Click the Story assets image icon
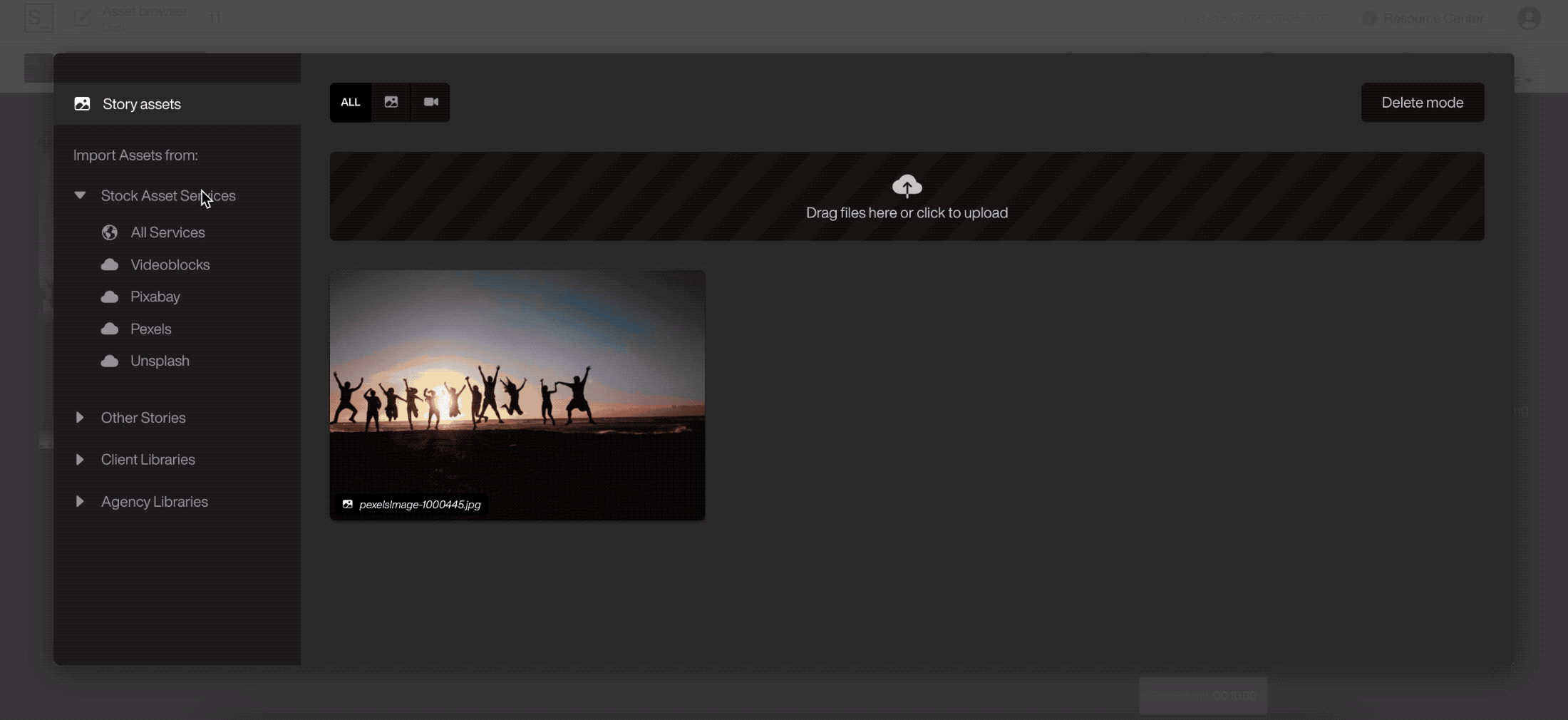The width and height of the screenshot is (1568, 720). (82, 104)
